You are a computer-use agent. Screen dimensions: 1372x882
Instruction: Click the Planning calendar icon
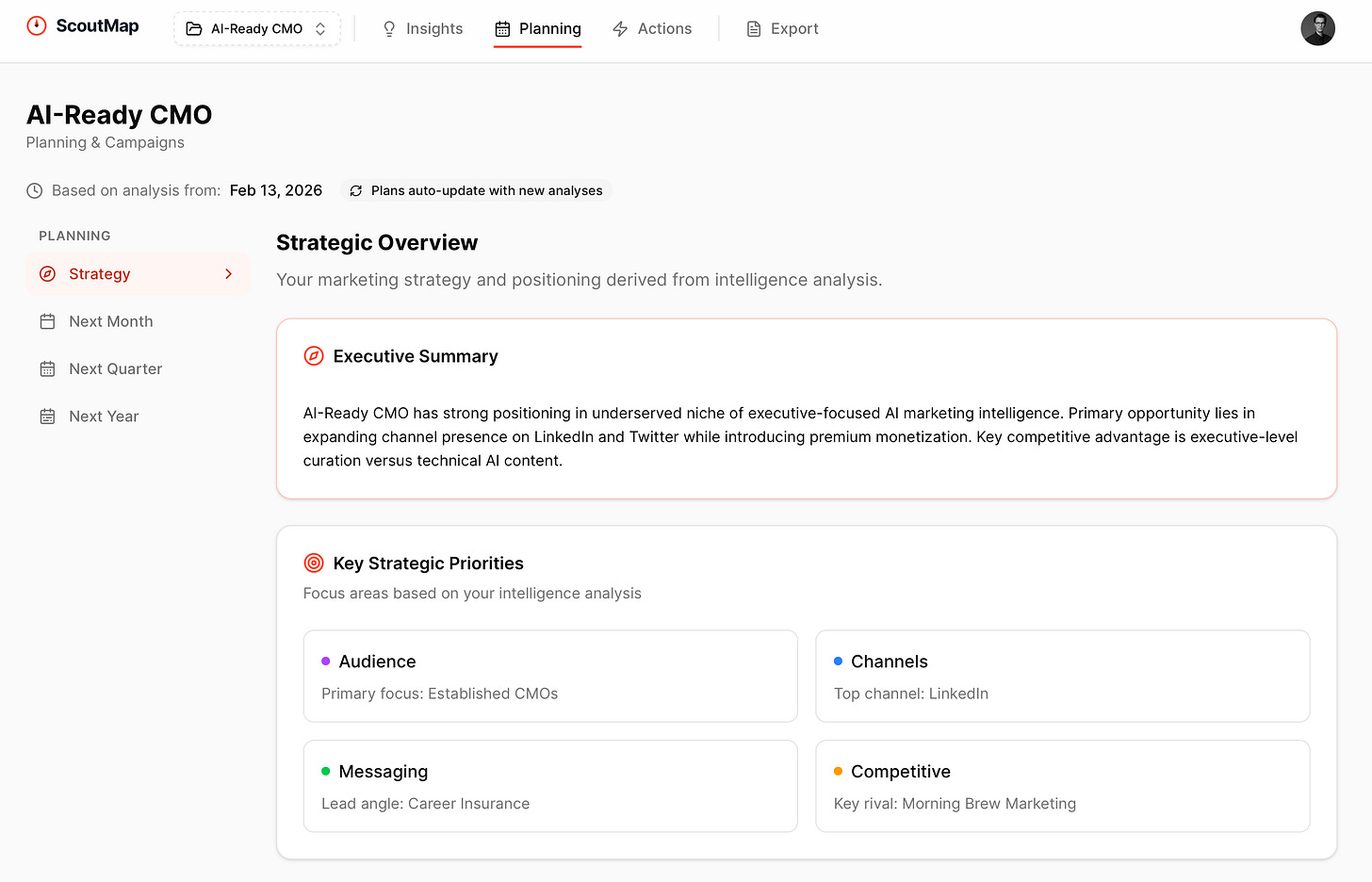click(502, 29)
